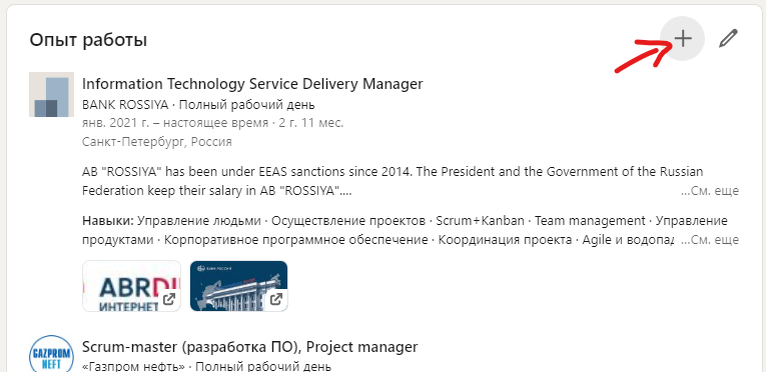Open Information Technology Service Delivery Manager position

252,84
